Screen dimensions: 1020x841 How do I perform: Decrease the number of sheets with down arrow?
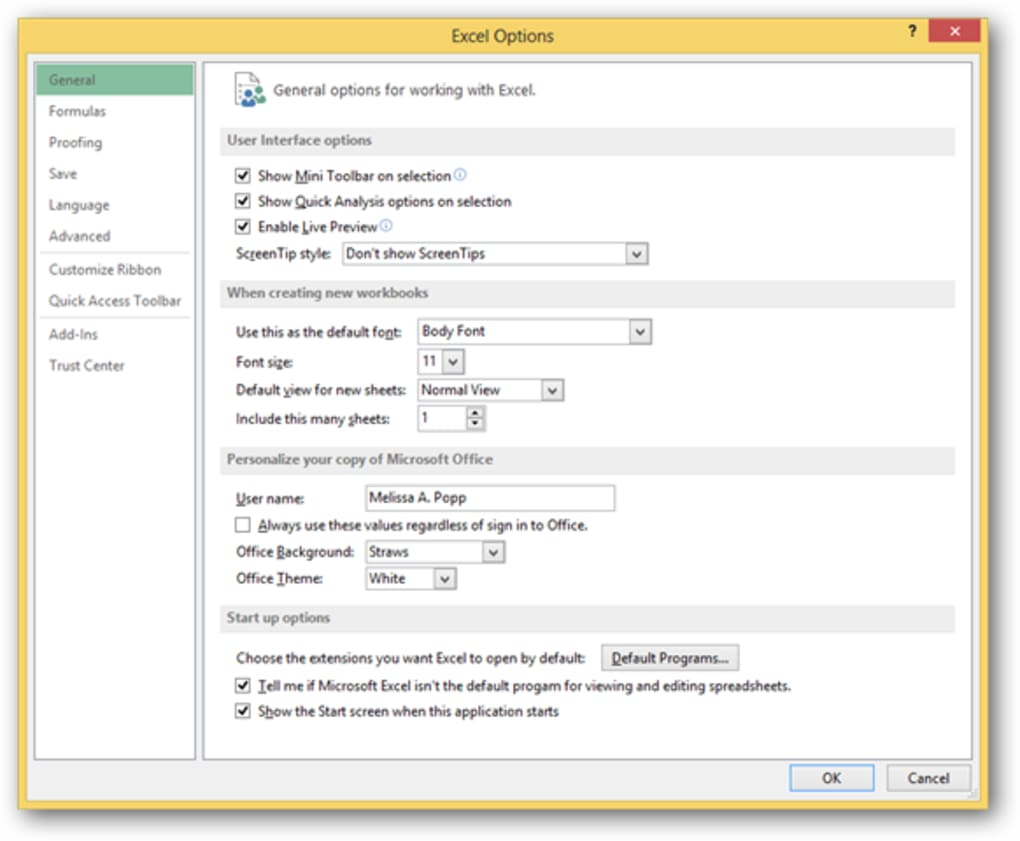[476, 424]
